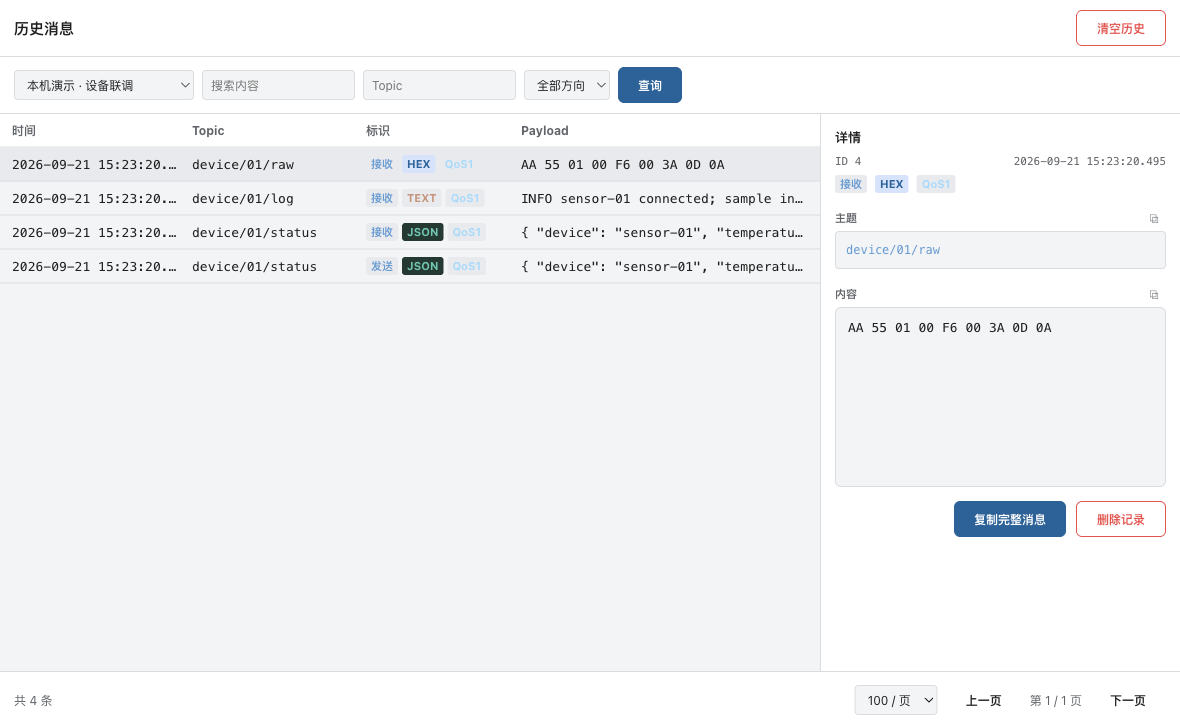Click 复制完整消息 button

1009,519
